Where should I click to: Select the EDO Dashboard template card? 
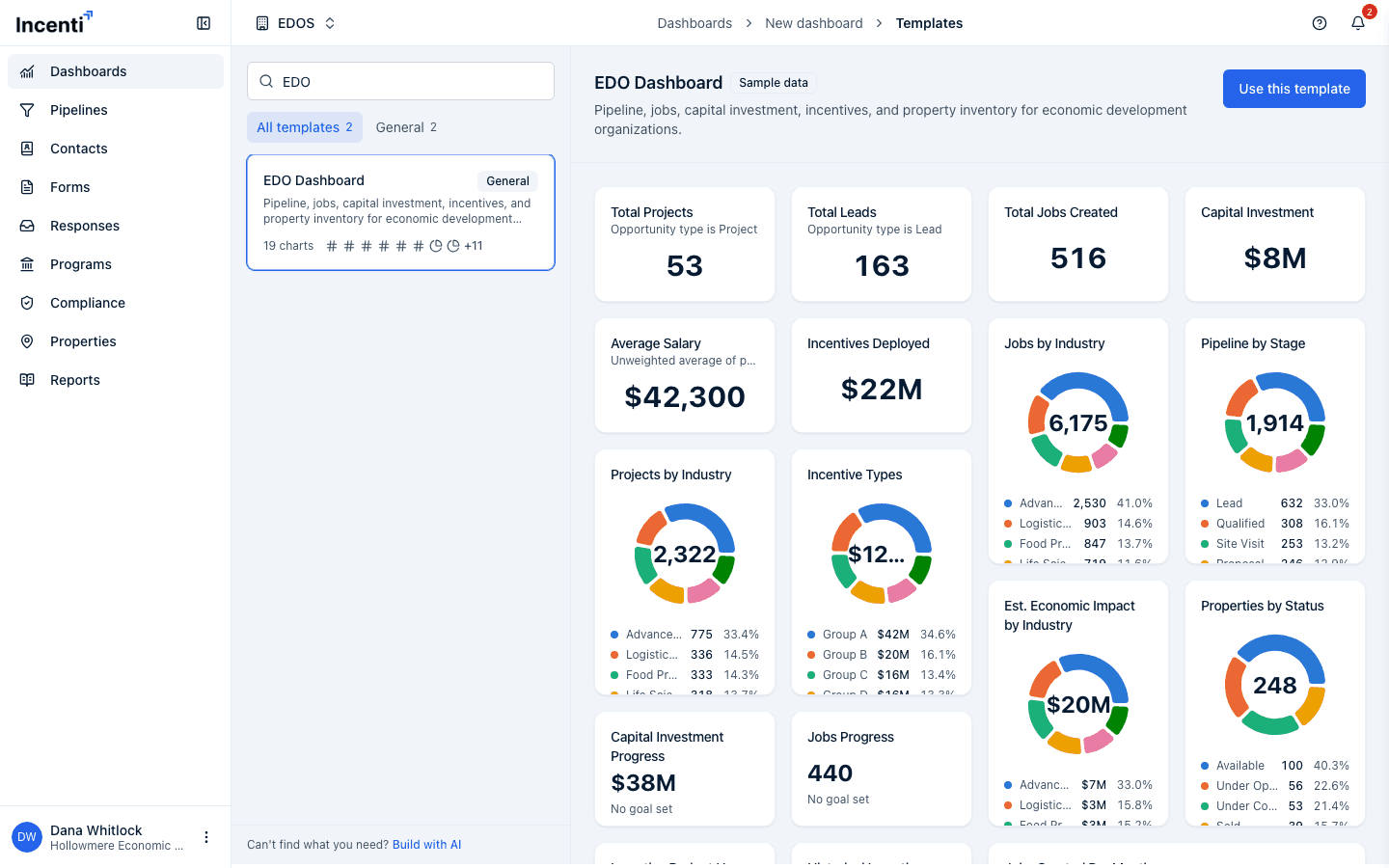pyautogui.click(x=400, y=212)
